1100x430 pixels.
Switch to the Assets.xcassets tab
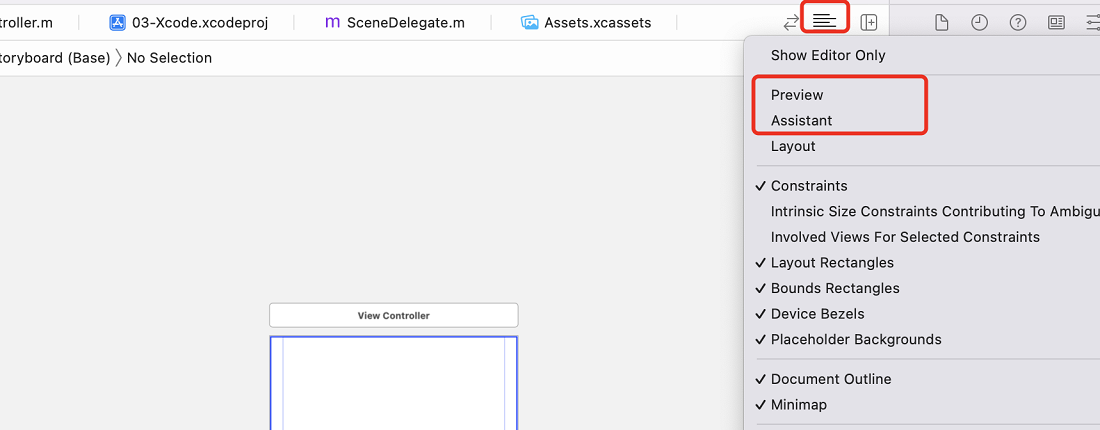[x=586, y=22]
